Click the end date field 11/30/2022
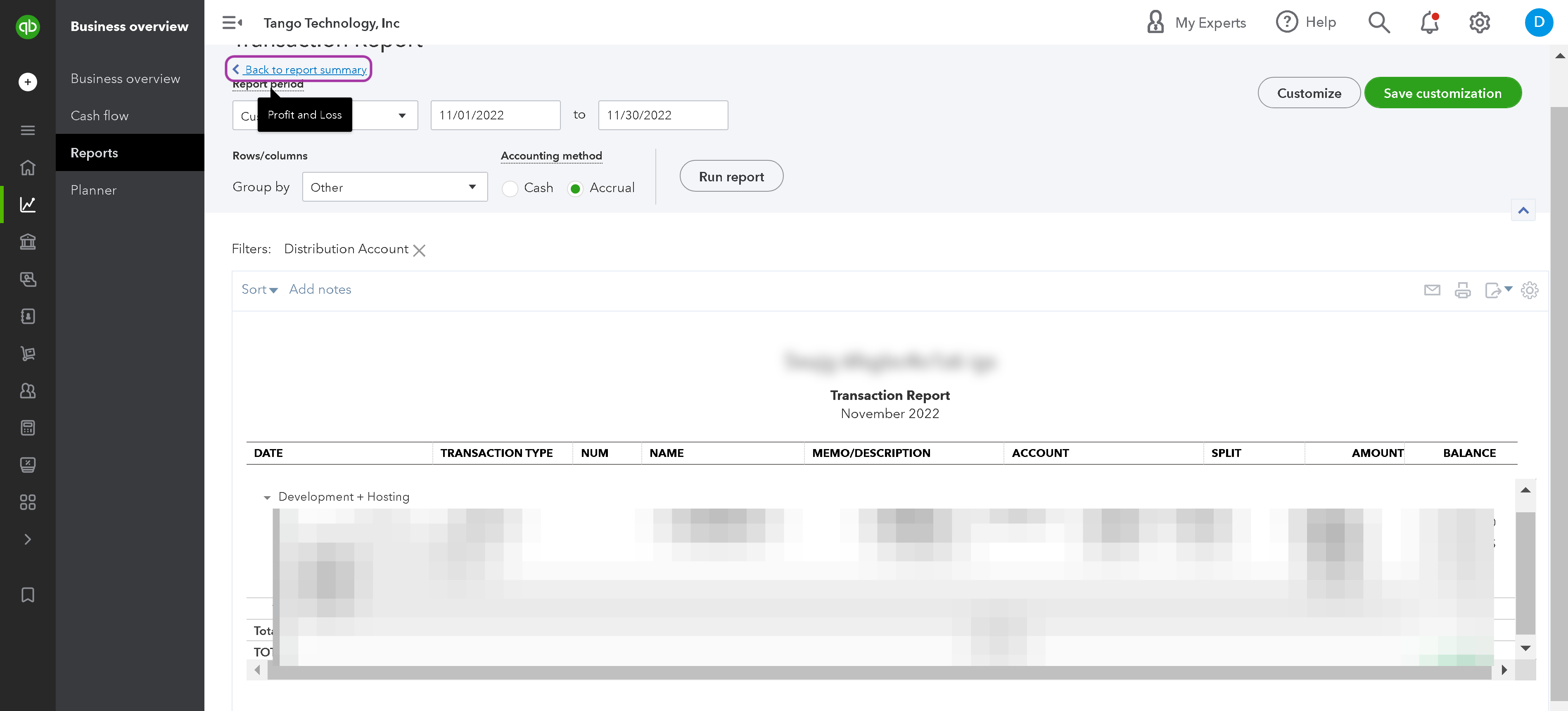 pos(663,115)
